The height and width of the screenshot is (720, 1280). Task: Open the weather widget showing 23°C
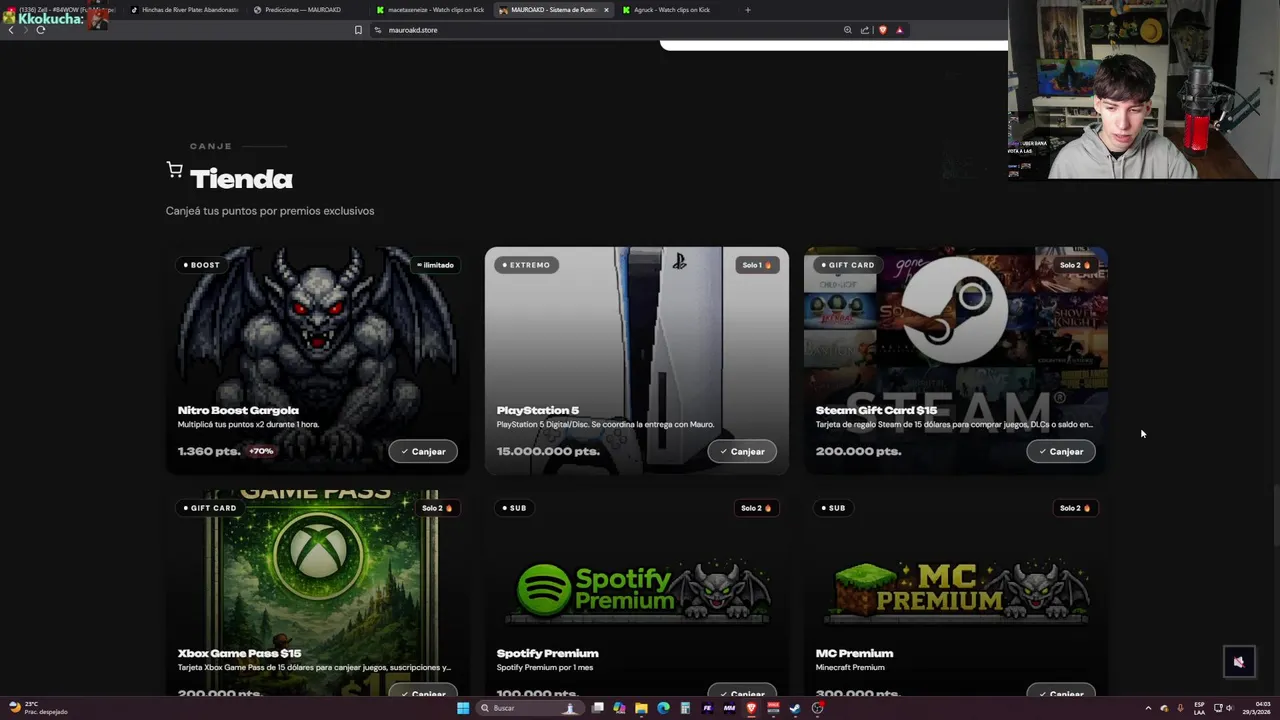[37, 708]
